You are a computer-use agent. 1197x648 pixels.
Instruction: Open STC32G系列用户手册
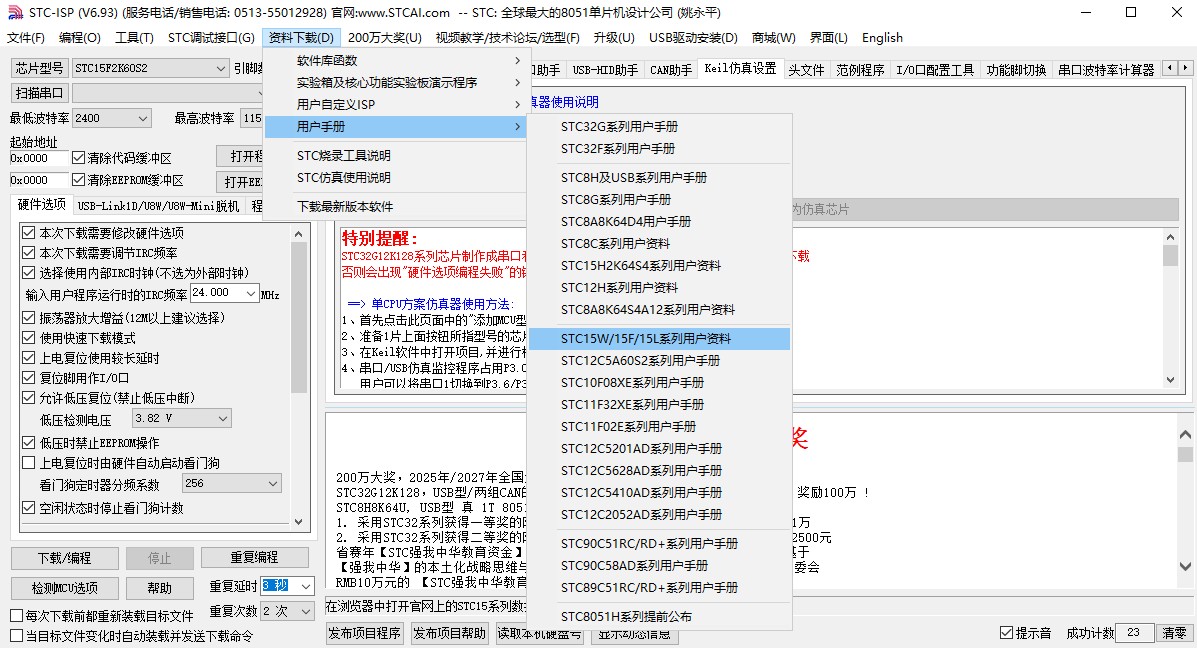pyautogui.click(x=660, y=127)
